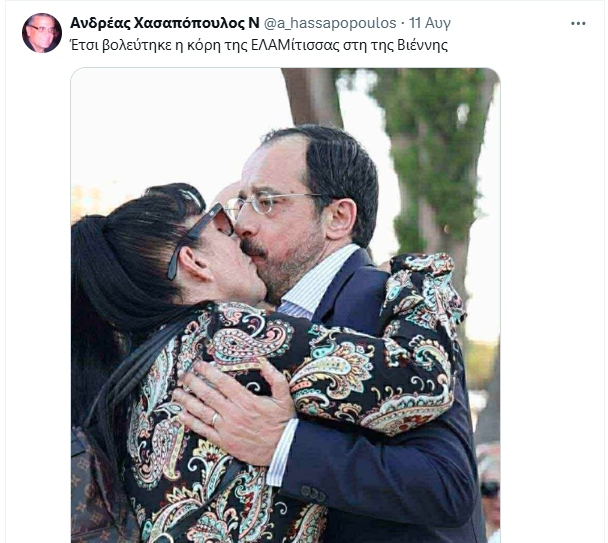The width and height of the screenshot is (608, 543).
Task: Click the surname Χασαπόπουλος in the header
Action: 189,23
